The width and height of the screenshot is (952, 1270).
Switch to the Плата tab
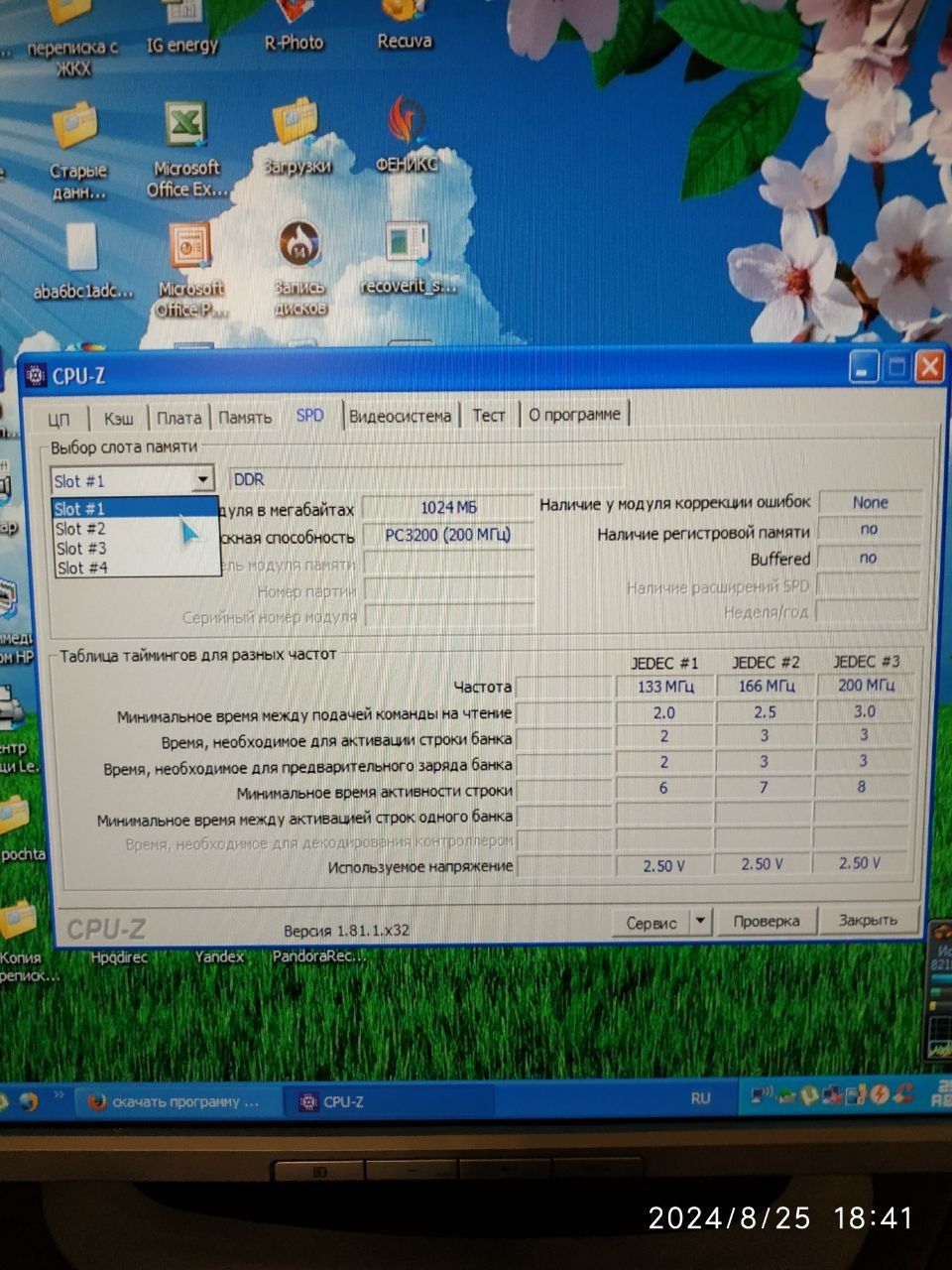click(178, 418)
